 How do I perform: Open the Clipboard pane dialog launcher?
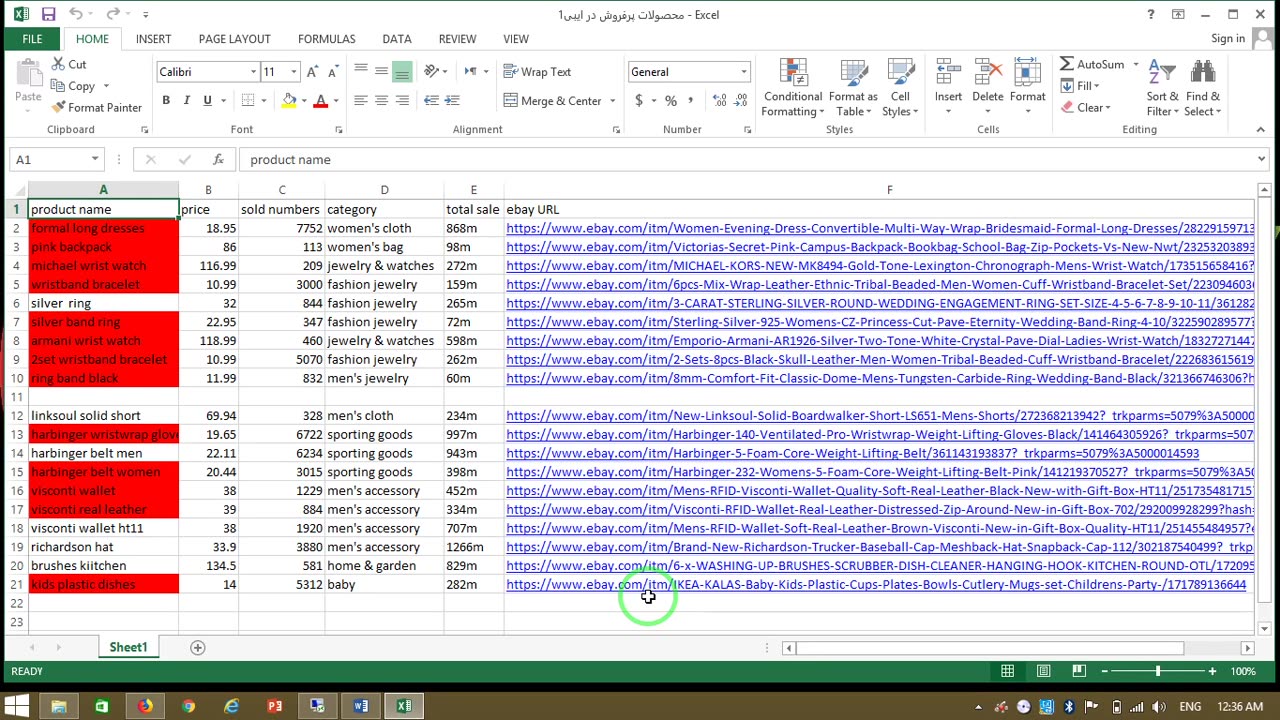click(x=144, y=130)
